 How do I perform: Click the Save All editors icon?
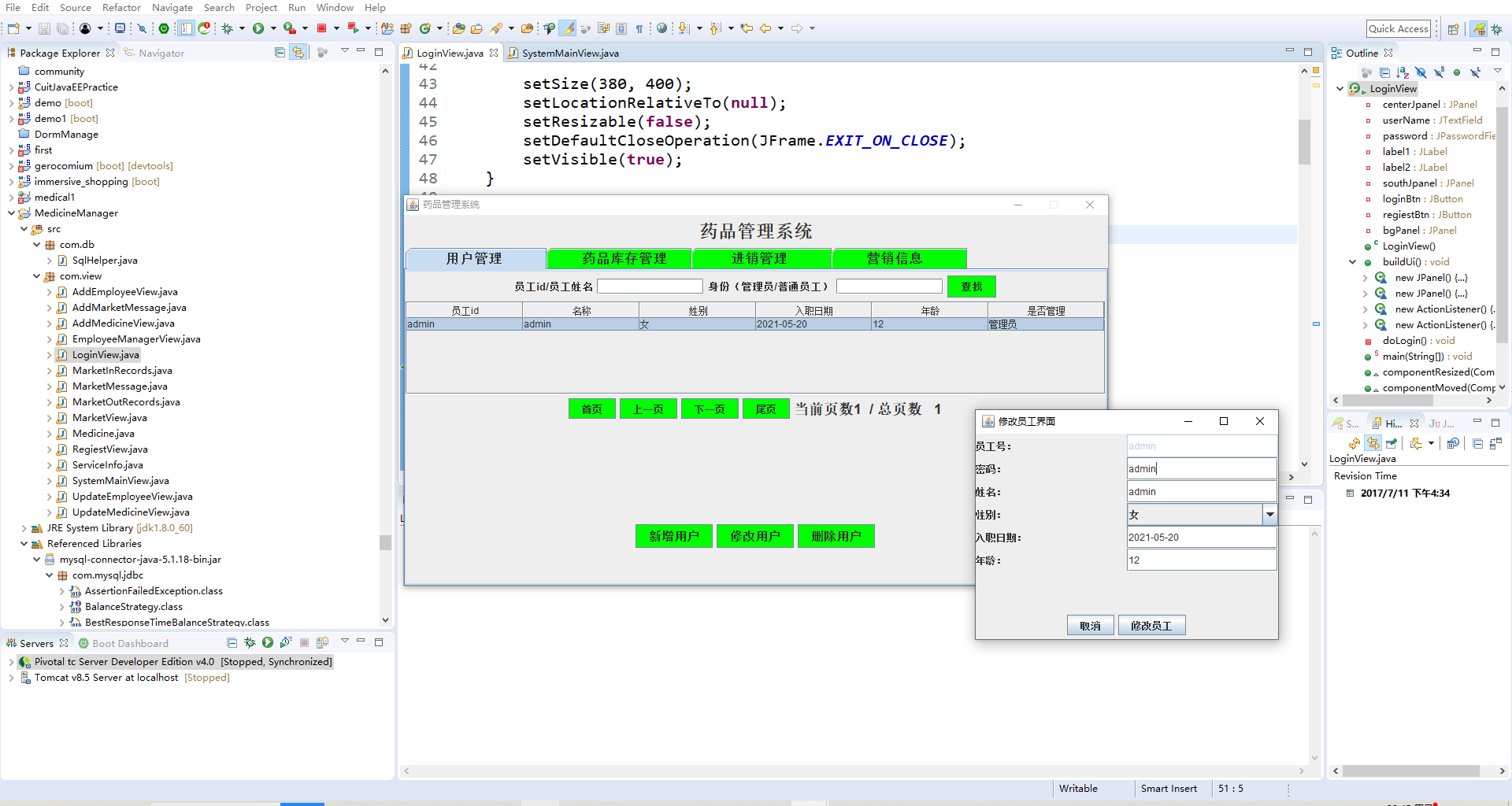61,28
